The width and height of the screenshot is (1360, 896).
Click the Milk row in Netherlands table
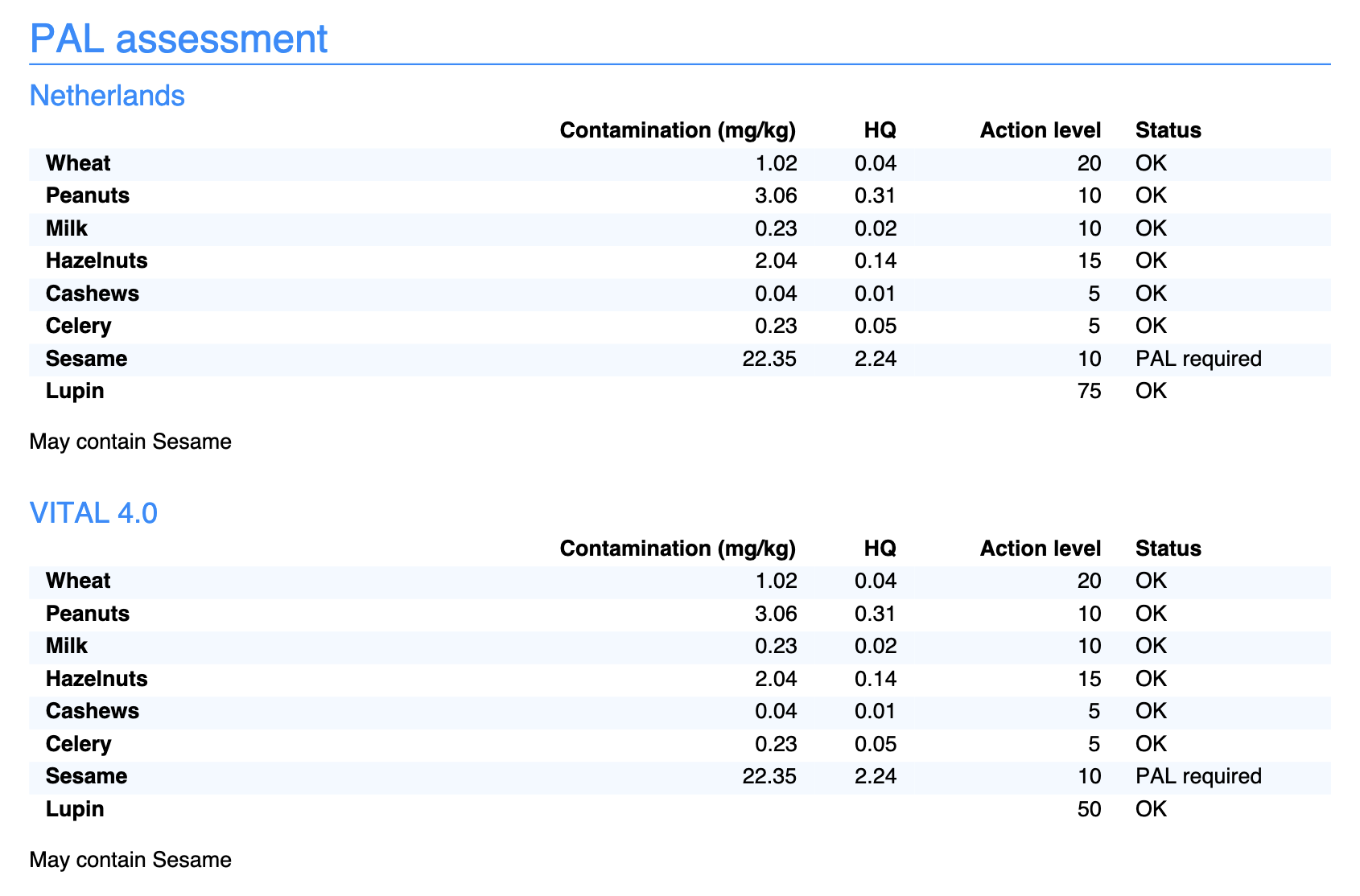pos(65,228)
